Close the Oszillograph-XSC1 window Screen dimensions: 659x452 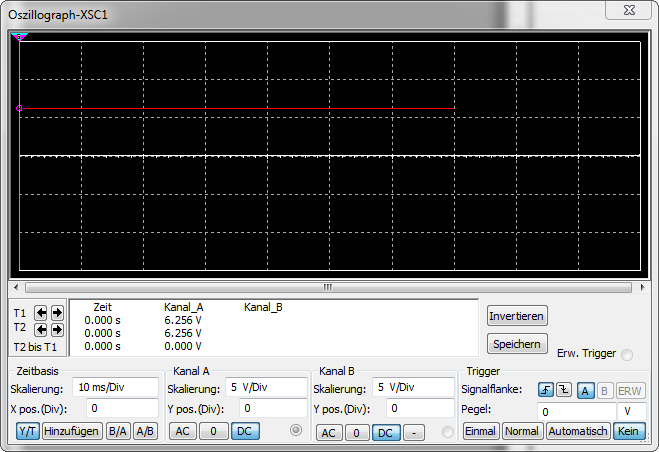pyautogui.click(x=629, y=10)
